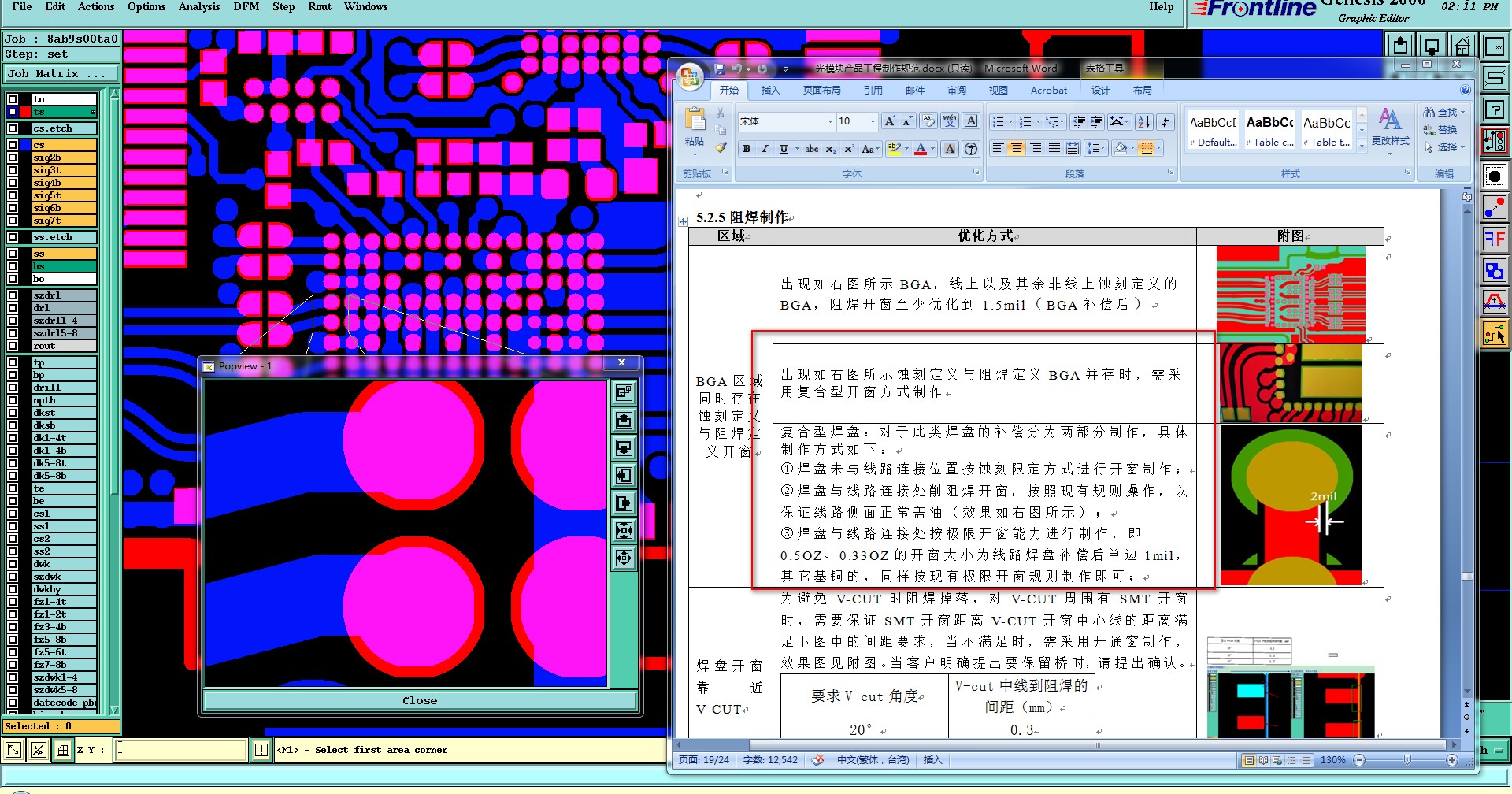Switch to Word 插入 tab
The height and width of the screenshot is (794, 1512).
[770, 91]
